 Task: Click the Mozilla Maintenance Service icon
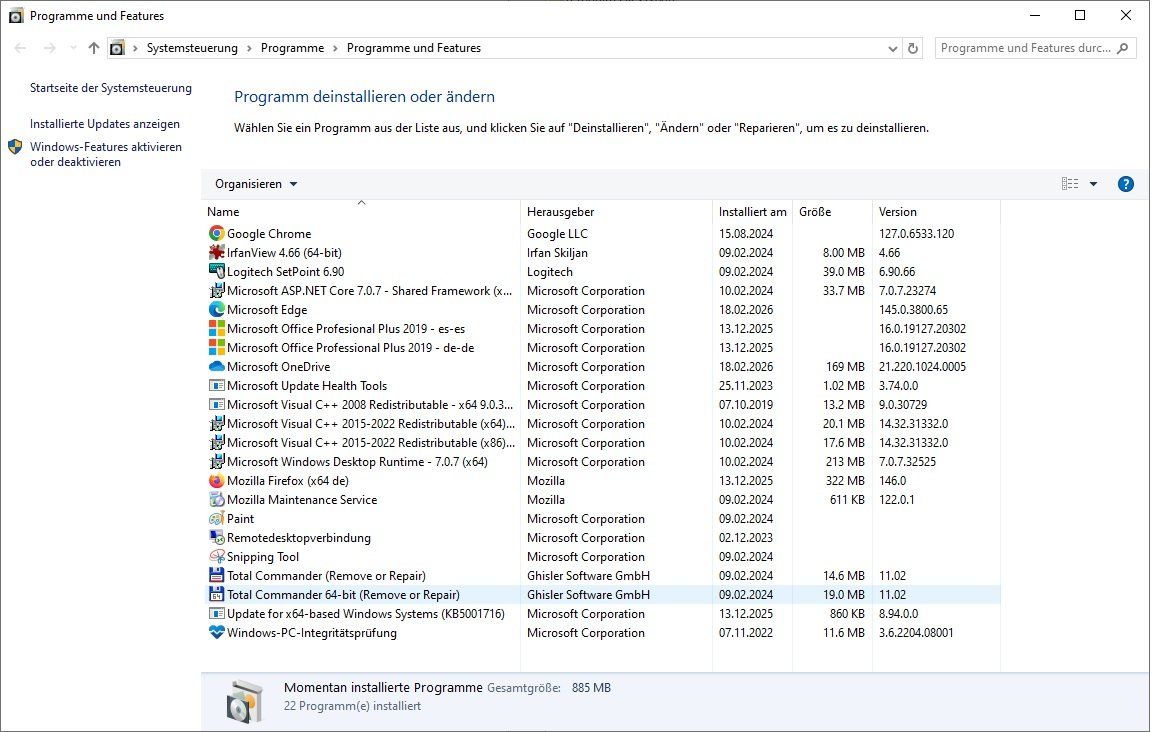click(x=217, y=500)
